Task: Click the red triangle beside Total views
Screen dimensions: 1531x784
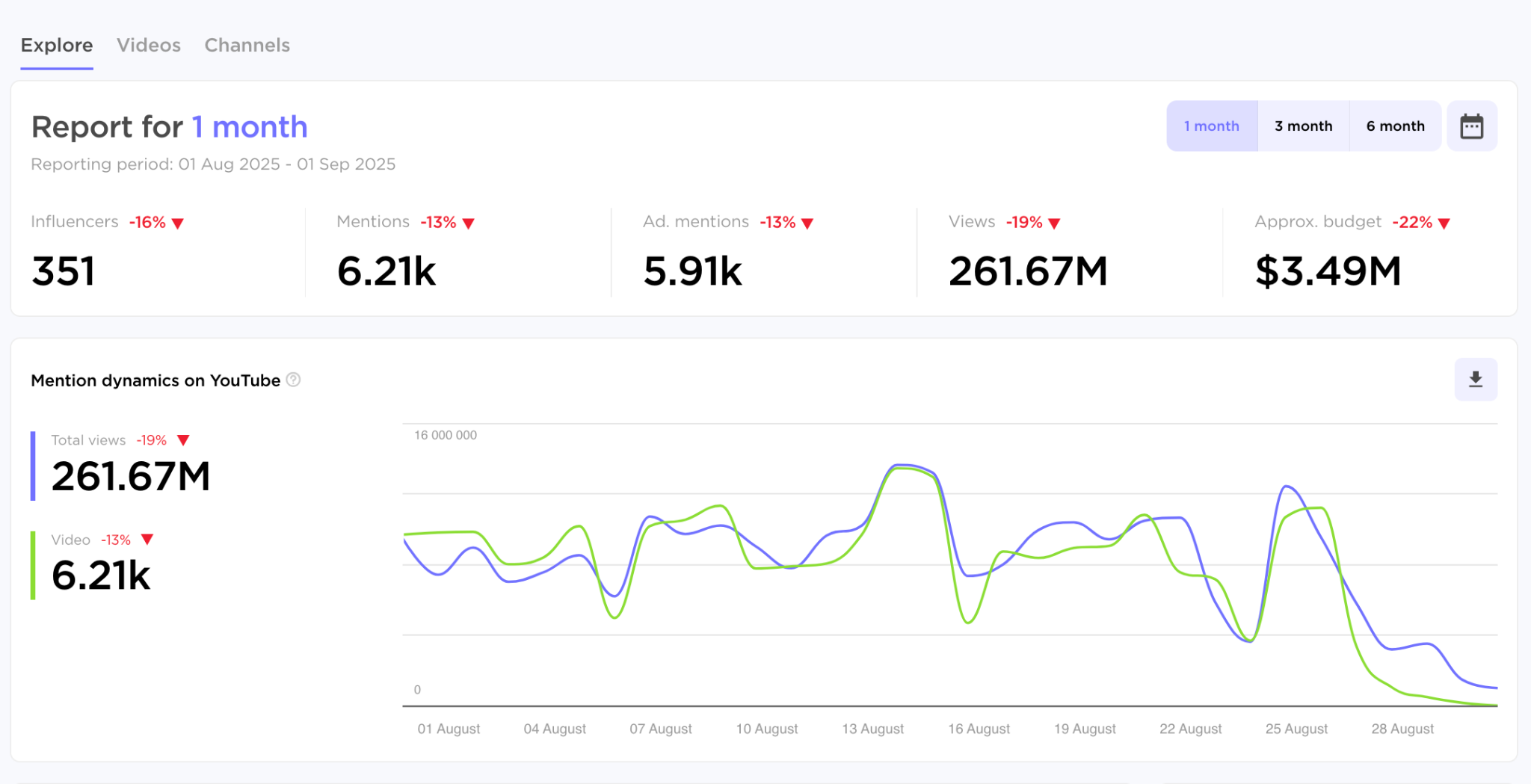Action: click(x=183, y=440)
